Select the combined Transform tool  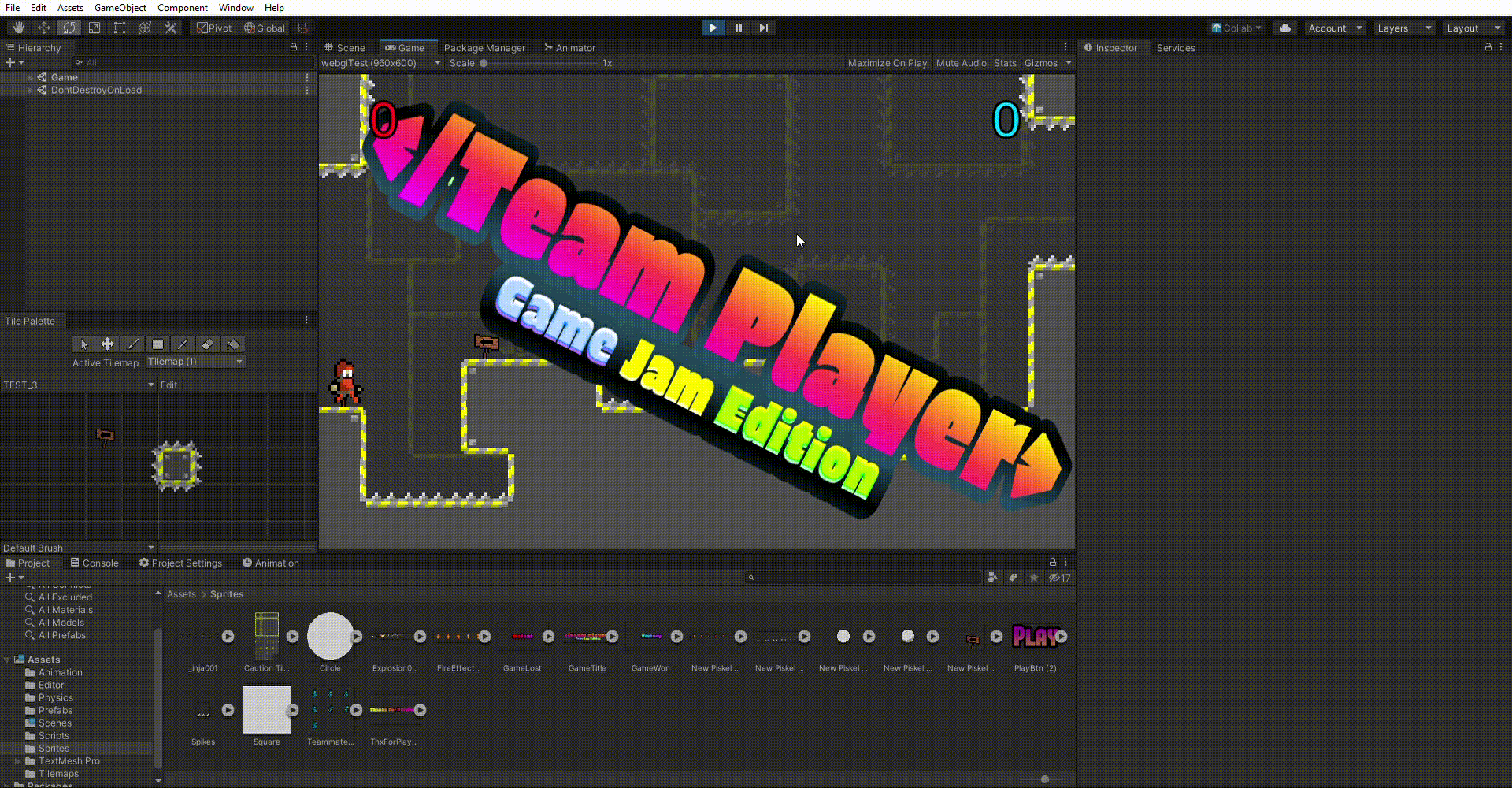(145, 28)
